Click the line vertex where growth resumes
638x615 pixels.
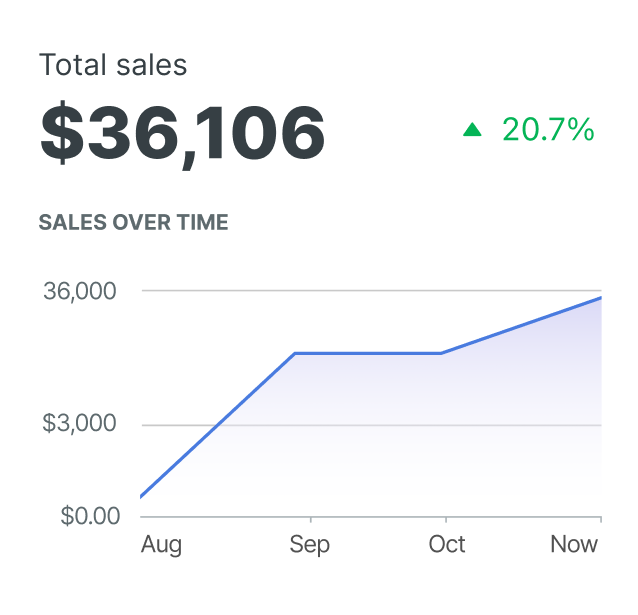441,353
